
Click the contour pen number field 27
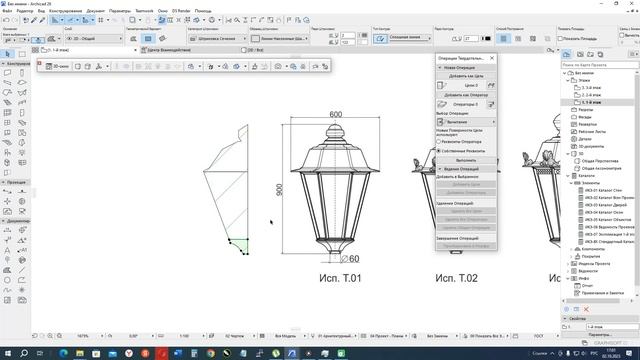pyautogui.click(x=471, y=38)
